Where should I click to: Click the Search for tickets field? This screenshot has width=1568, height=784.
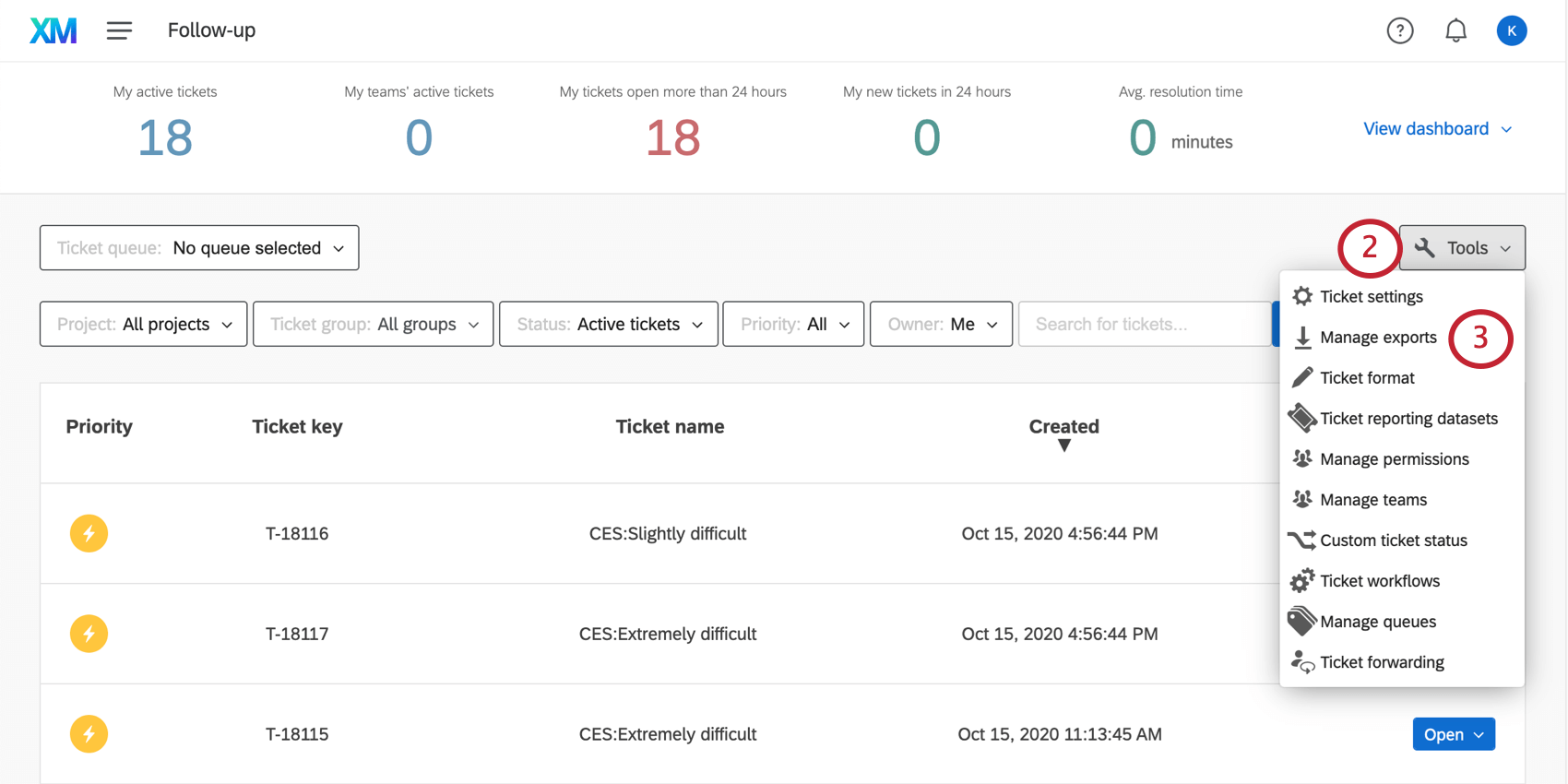click(x=1144, y=324)
